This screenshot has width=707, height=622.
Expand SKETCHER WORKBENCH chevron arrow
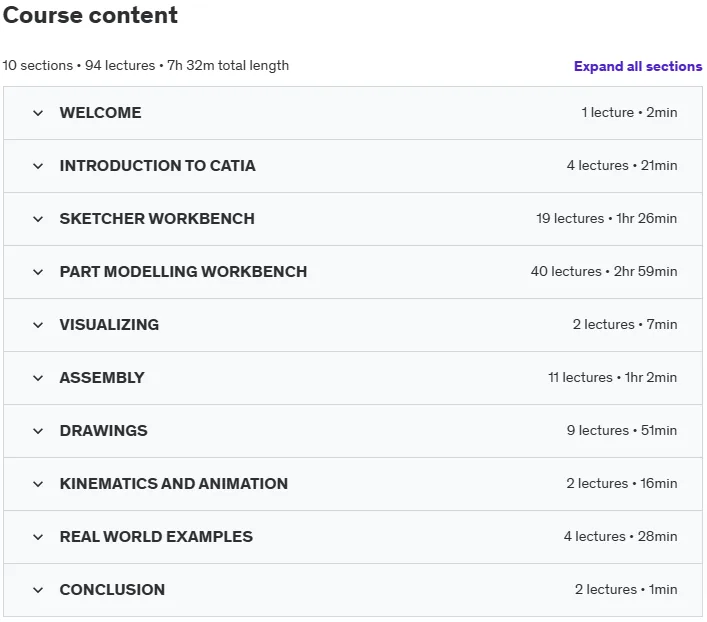(x=38, y=219)
